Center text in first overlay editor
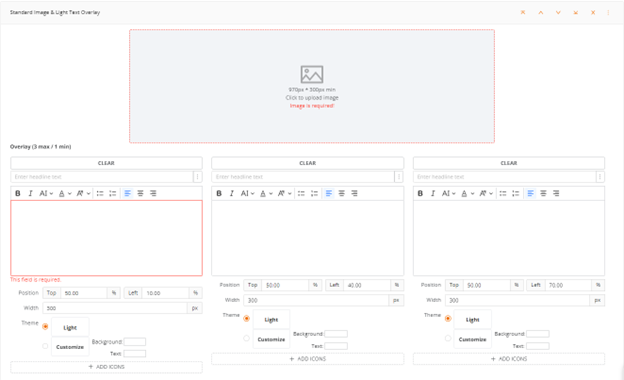Viewport: 624px width, 380px height. (140, 193)
